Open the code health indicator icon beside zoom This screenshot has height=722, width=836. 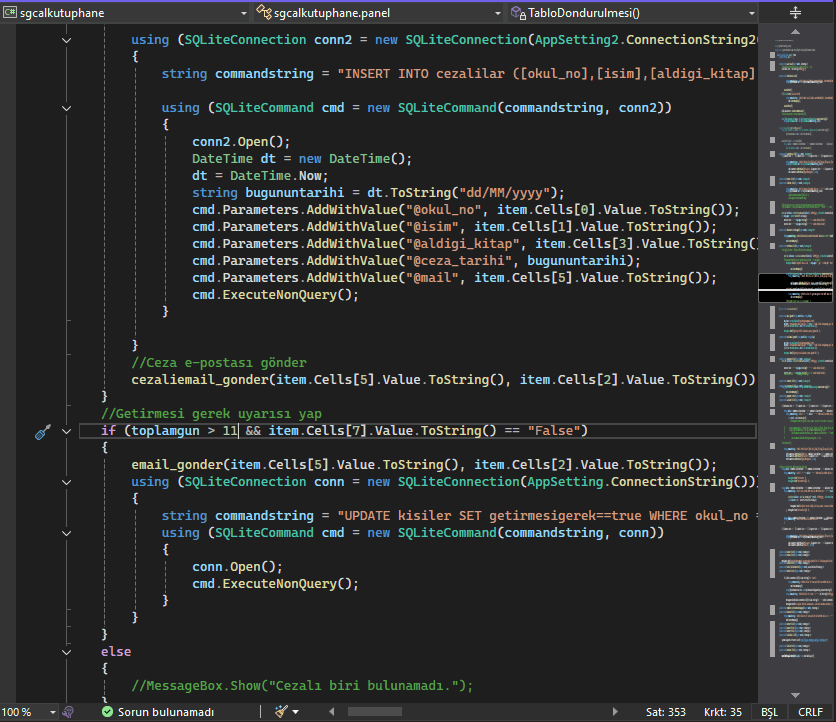point(68,712)
